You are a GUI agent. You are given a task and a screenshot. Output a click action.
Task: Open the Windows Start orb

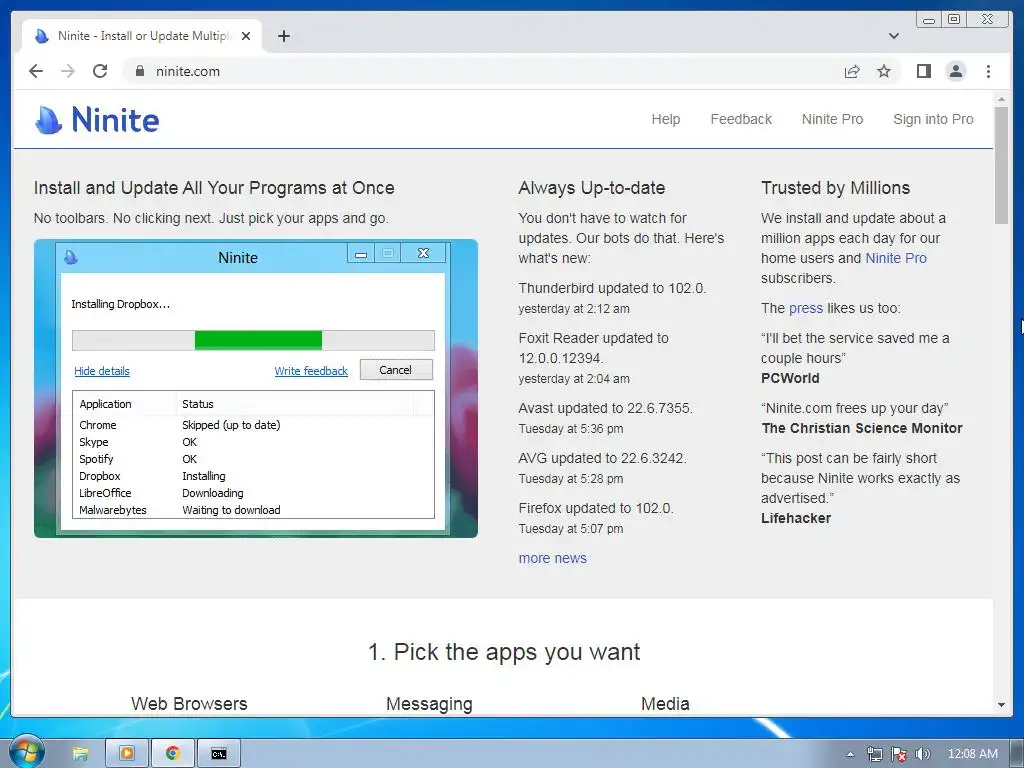26,752
